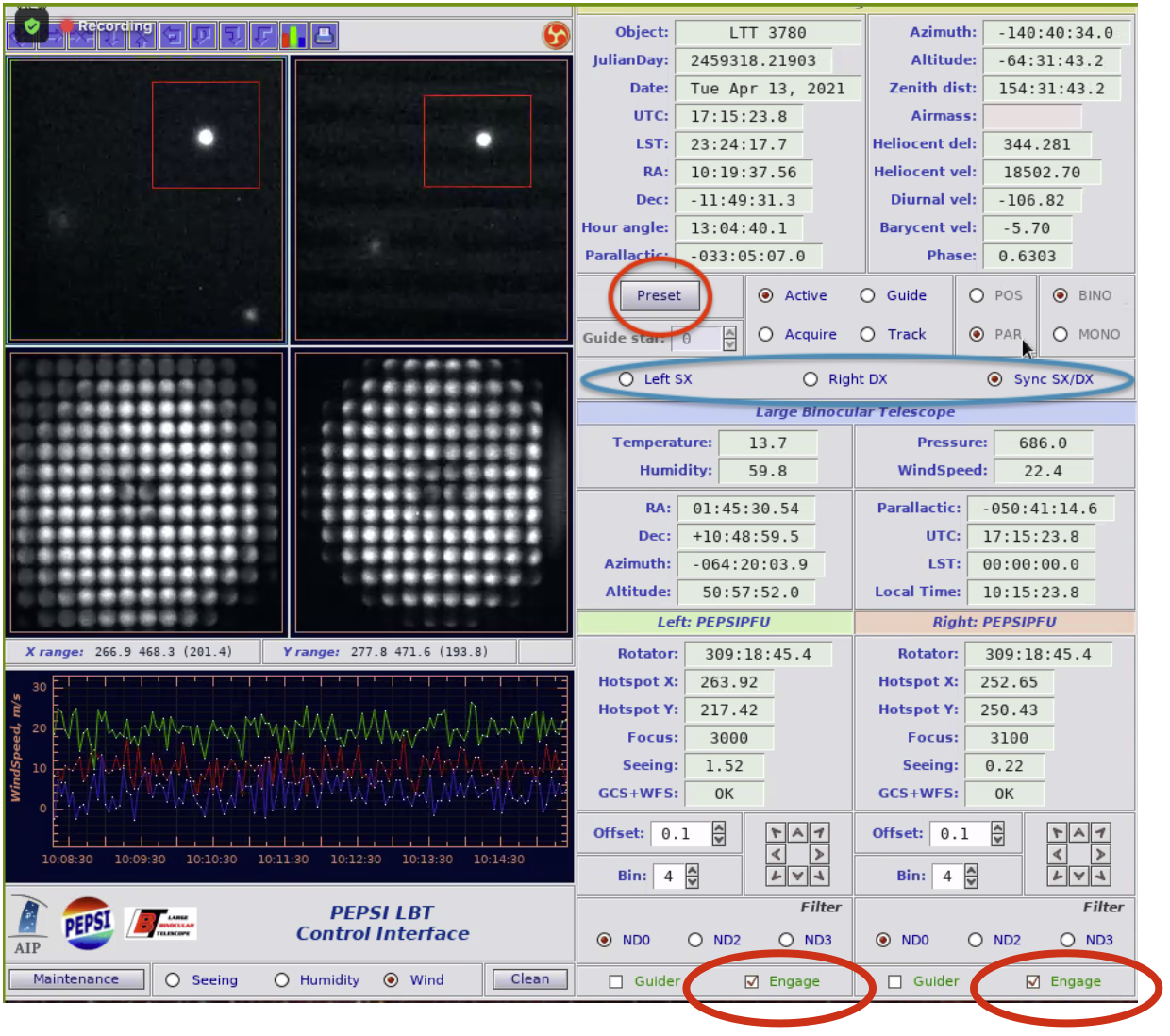
Task: Switch the plot to Seeing
Action: tap(174, 980)
